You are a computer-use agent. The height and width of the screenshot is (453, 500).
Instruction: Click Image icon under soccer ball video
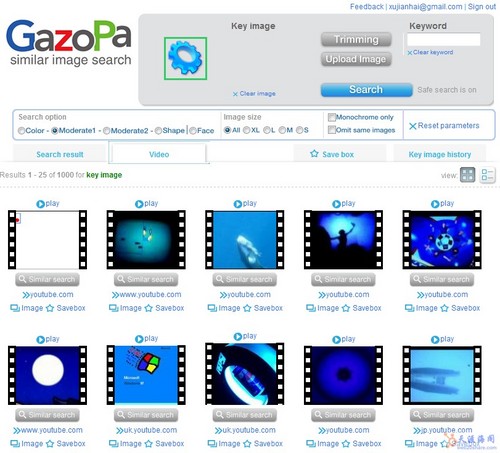click(410, 308)
